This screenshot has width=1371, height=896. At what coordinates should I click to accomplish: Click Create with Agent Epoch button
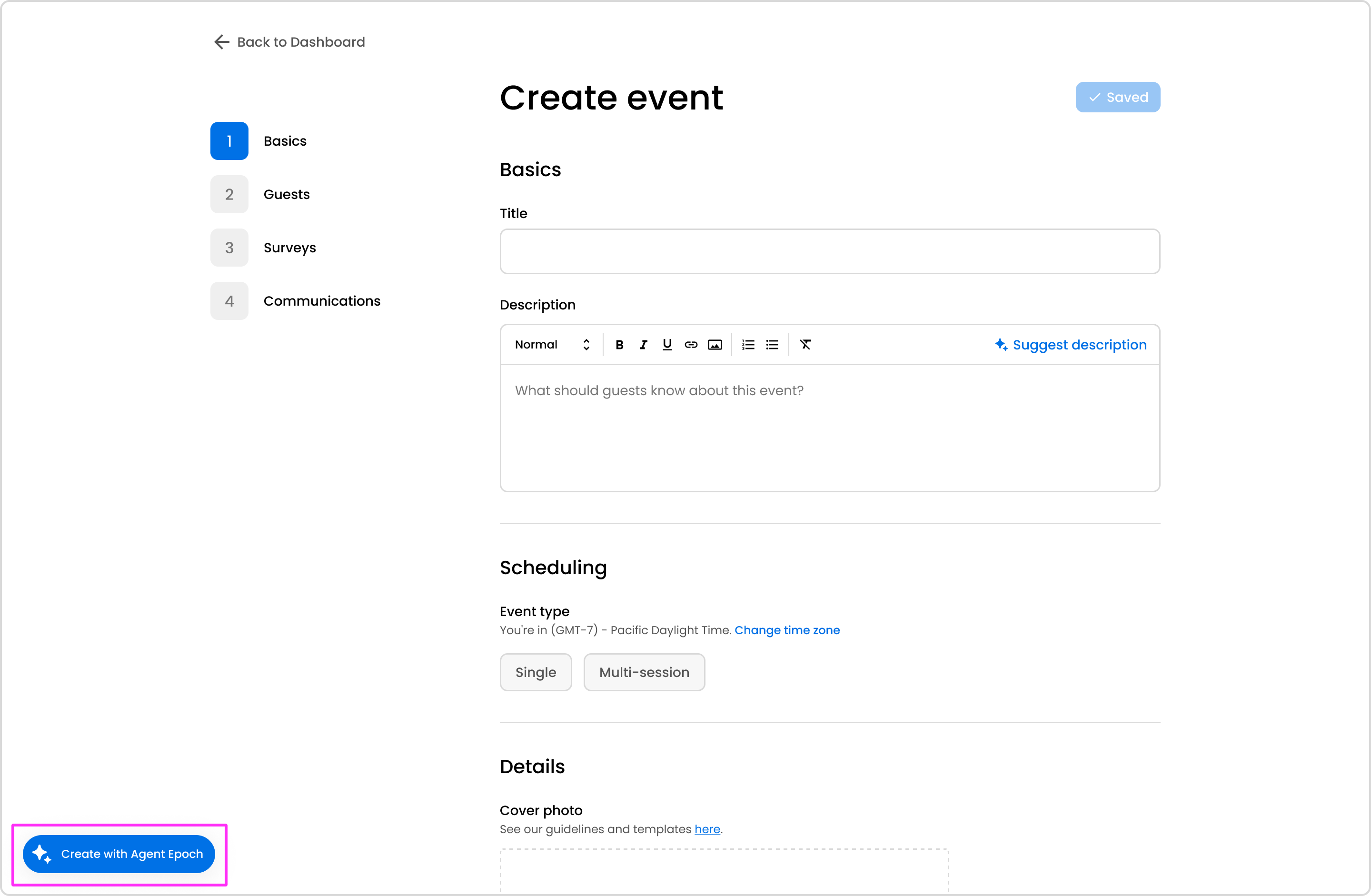tap(119, 854)
